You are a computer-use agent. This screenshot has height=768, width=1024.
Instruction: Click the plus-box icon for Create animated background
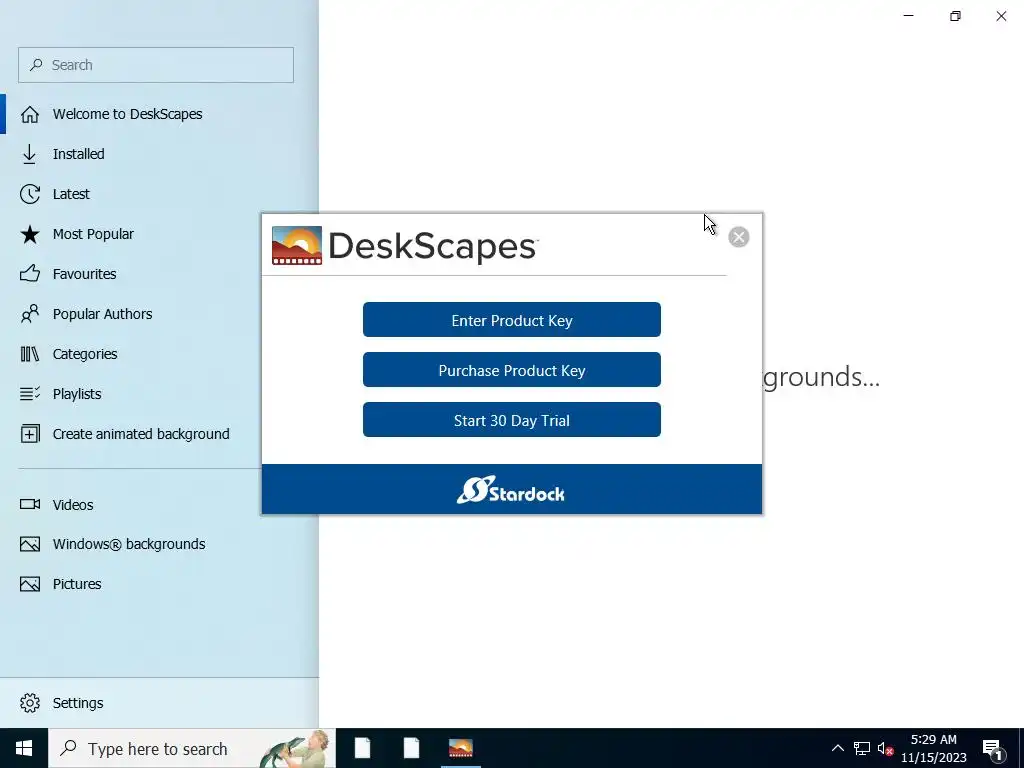[29, 434]
